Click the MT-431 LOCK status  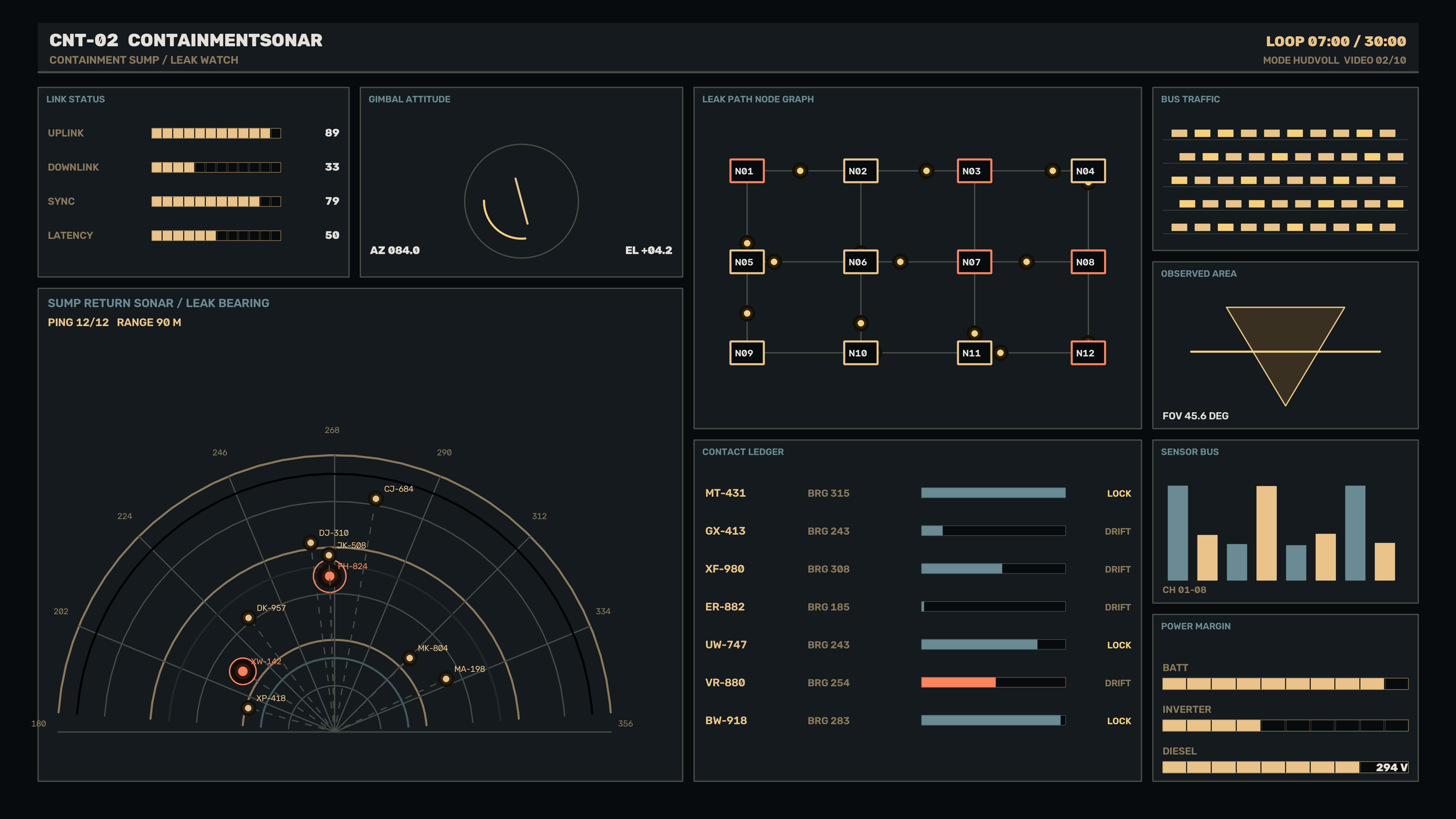point(1119,493)
